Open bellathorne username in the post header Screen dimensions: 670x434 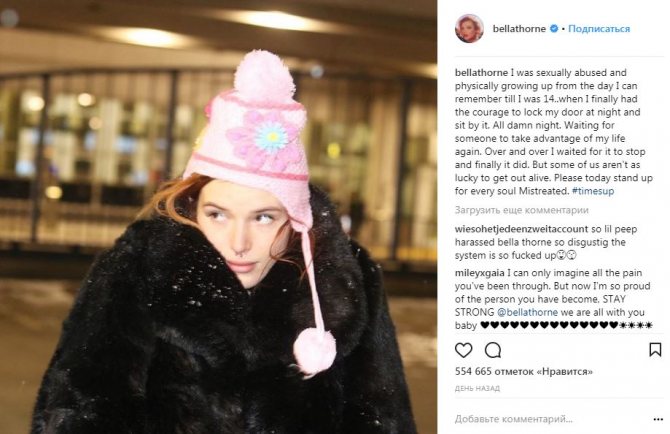tap(519, 29)
